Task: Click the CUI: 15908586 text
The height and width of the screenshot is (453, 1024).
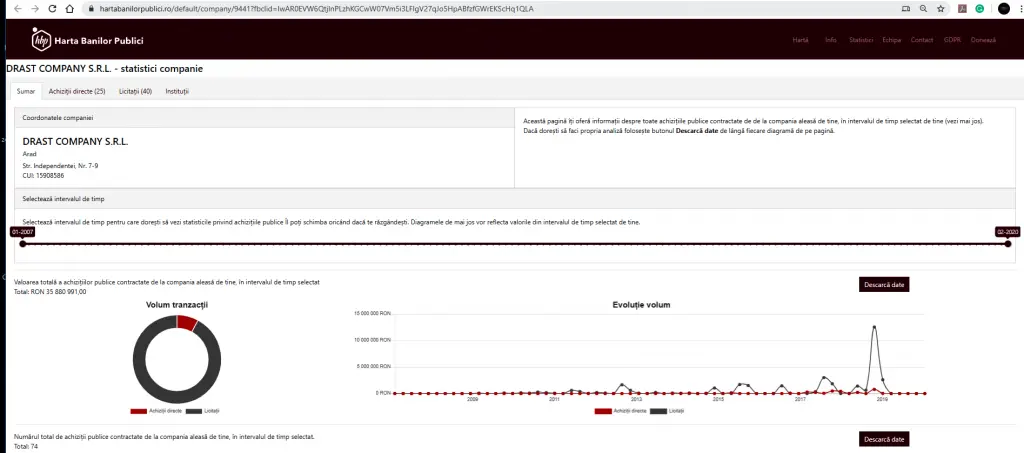Action: point(43,176)
